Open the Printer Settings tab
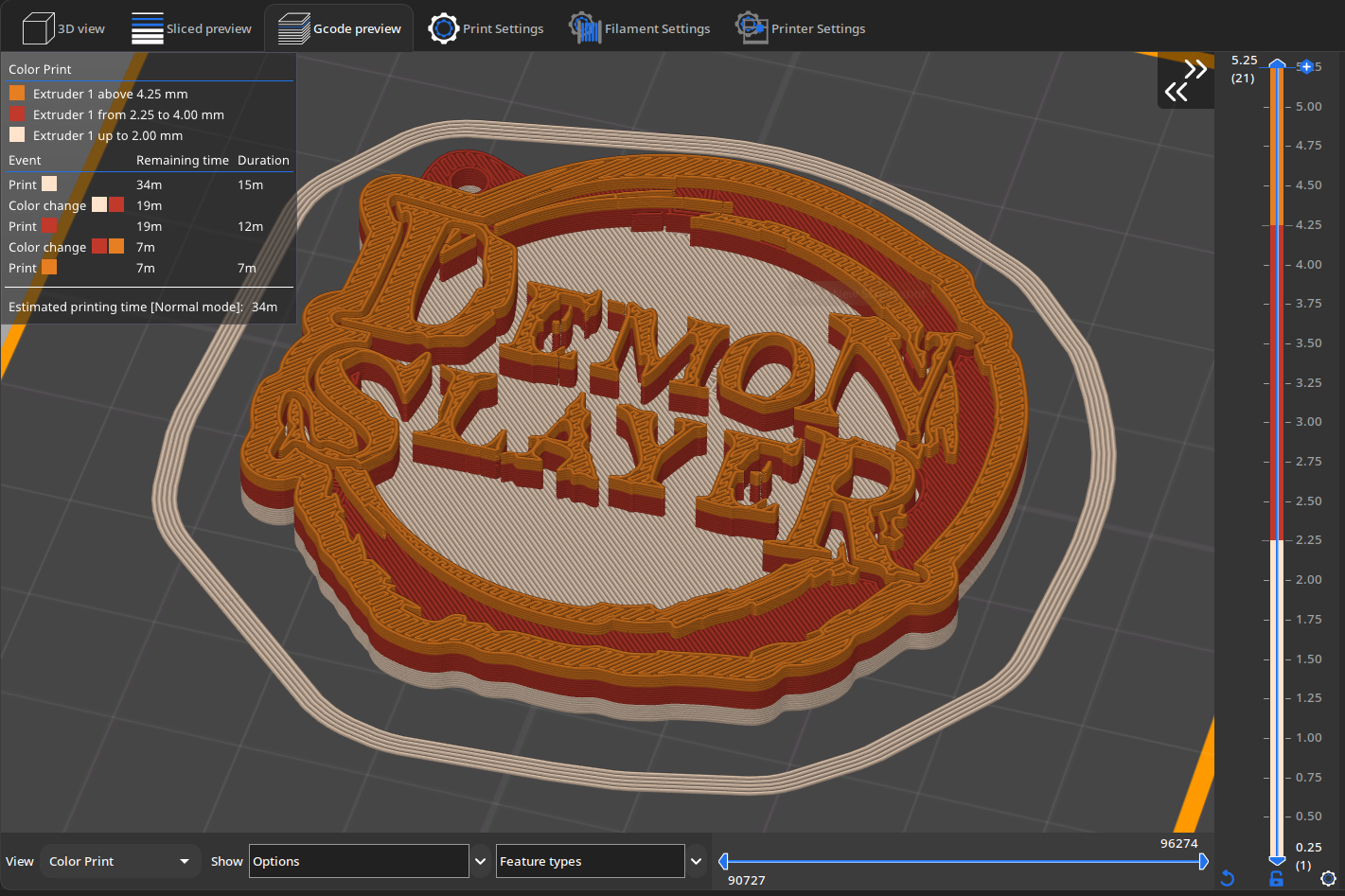The height and width of the screenshot is (896, 1345). point(801,28)
